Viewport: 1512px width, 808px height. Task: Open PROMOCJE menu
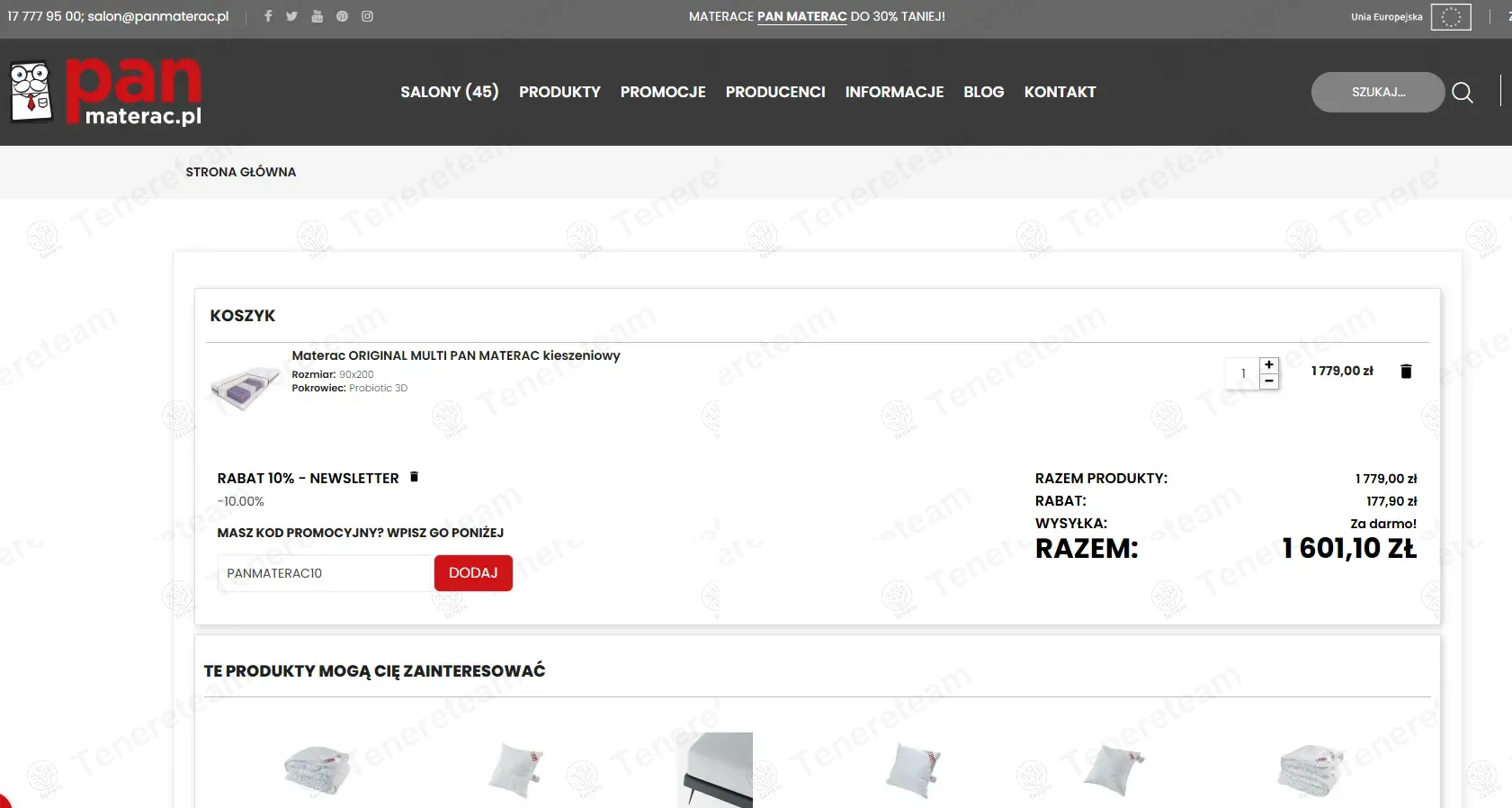[x=663, y=92]
